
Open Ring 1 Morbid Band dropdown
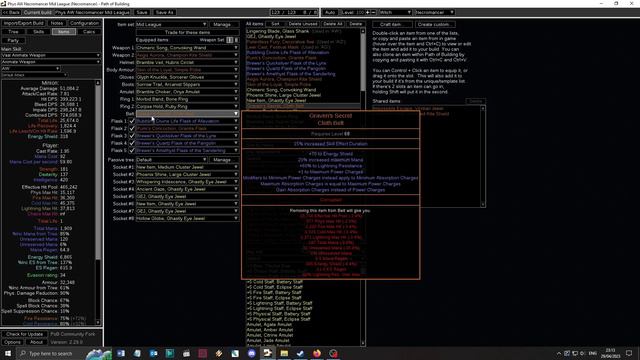click(187, 99)
